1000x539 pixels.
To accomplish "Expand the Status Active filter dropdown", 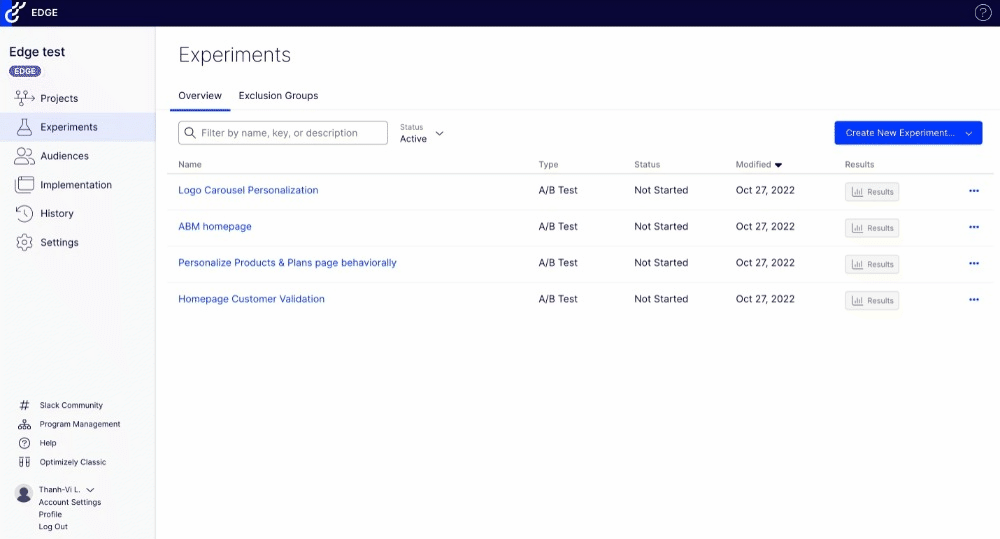I will (422, 133).
